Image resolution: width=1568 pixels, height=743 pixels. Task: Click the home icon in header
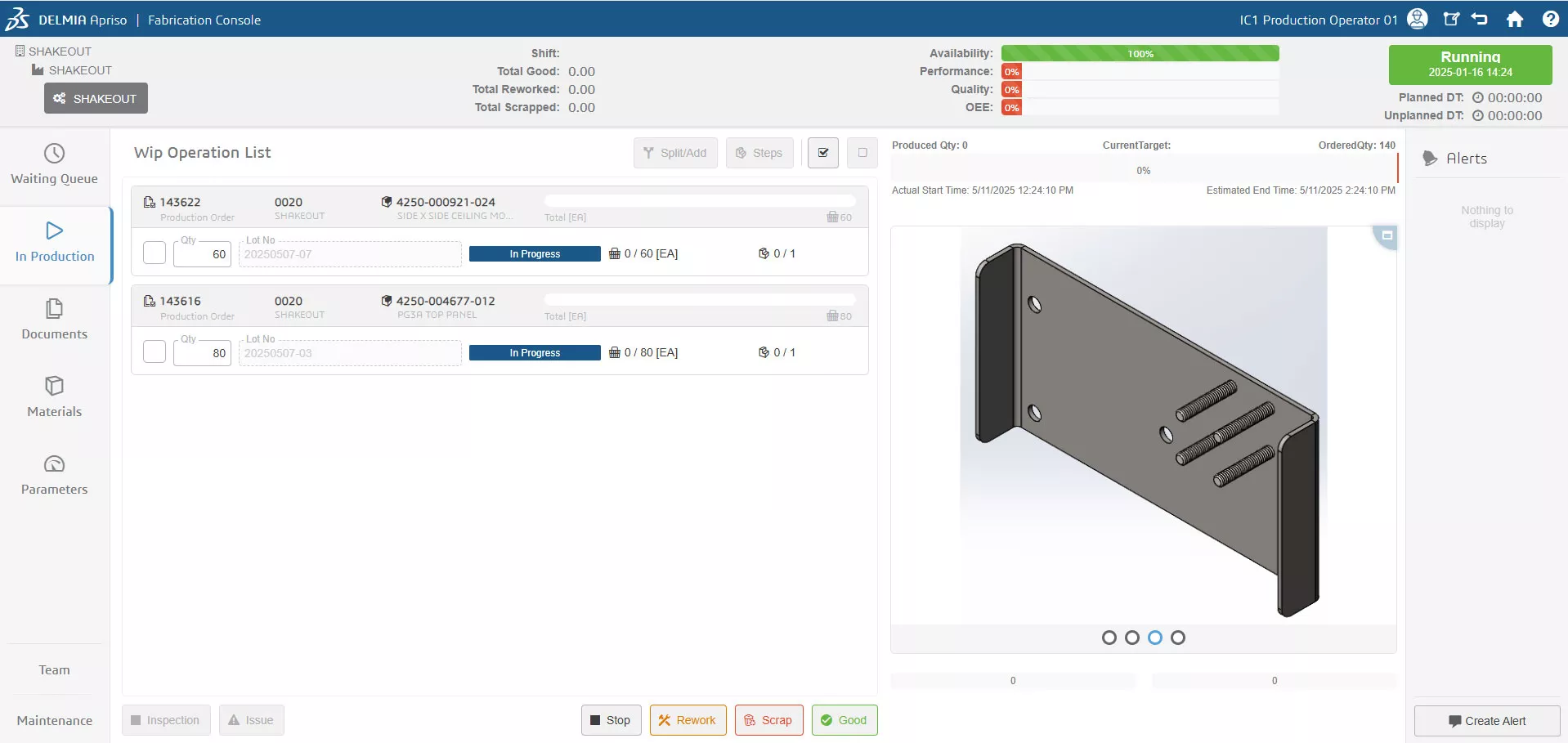[1515, 20]
